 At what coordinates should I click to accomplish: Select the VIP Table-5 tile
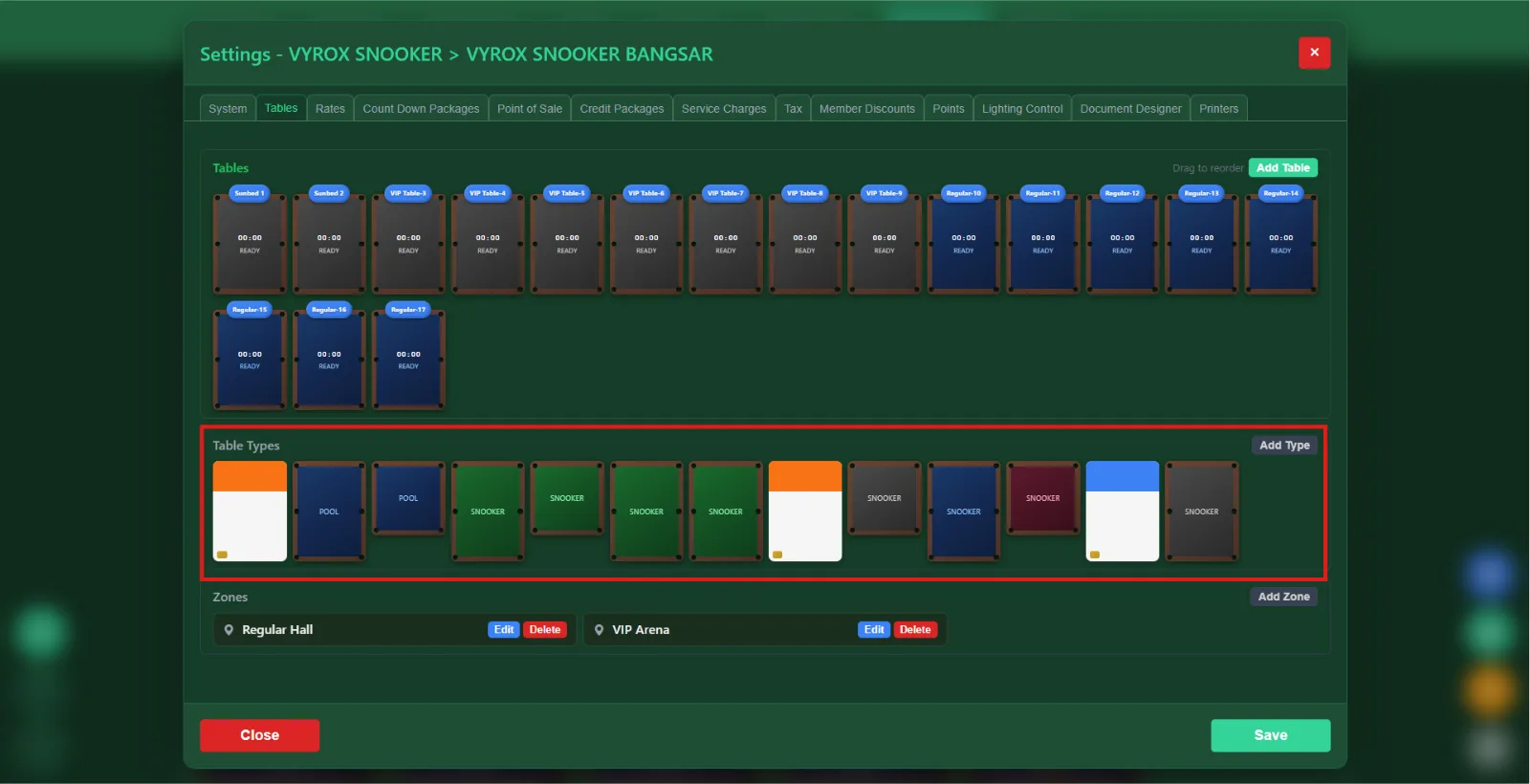(x=567, y=243)
